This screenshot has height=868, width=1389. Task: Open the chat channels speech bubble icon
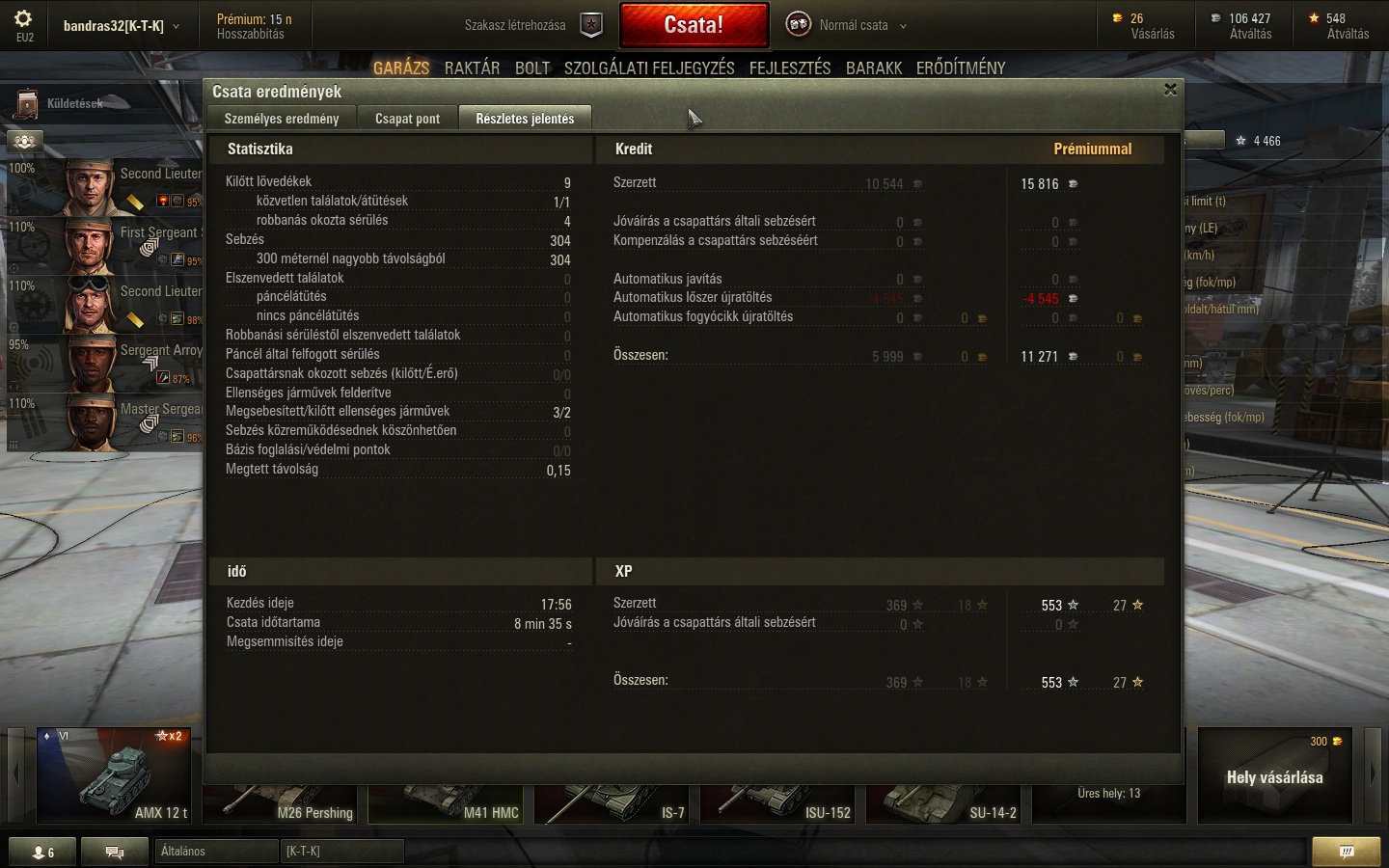(114, 852)
